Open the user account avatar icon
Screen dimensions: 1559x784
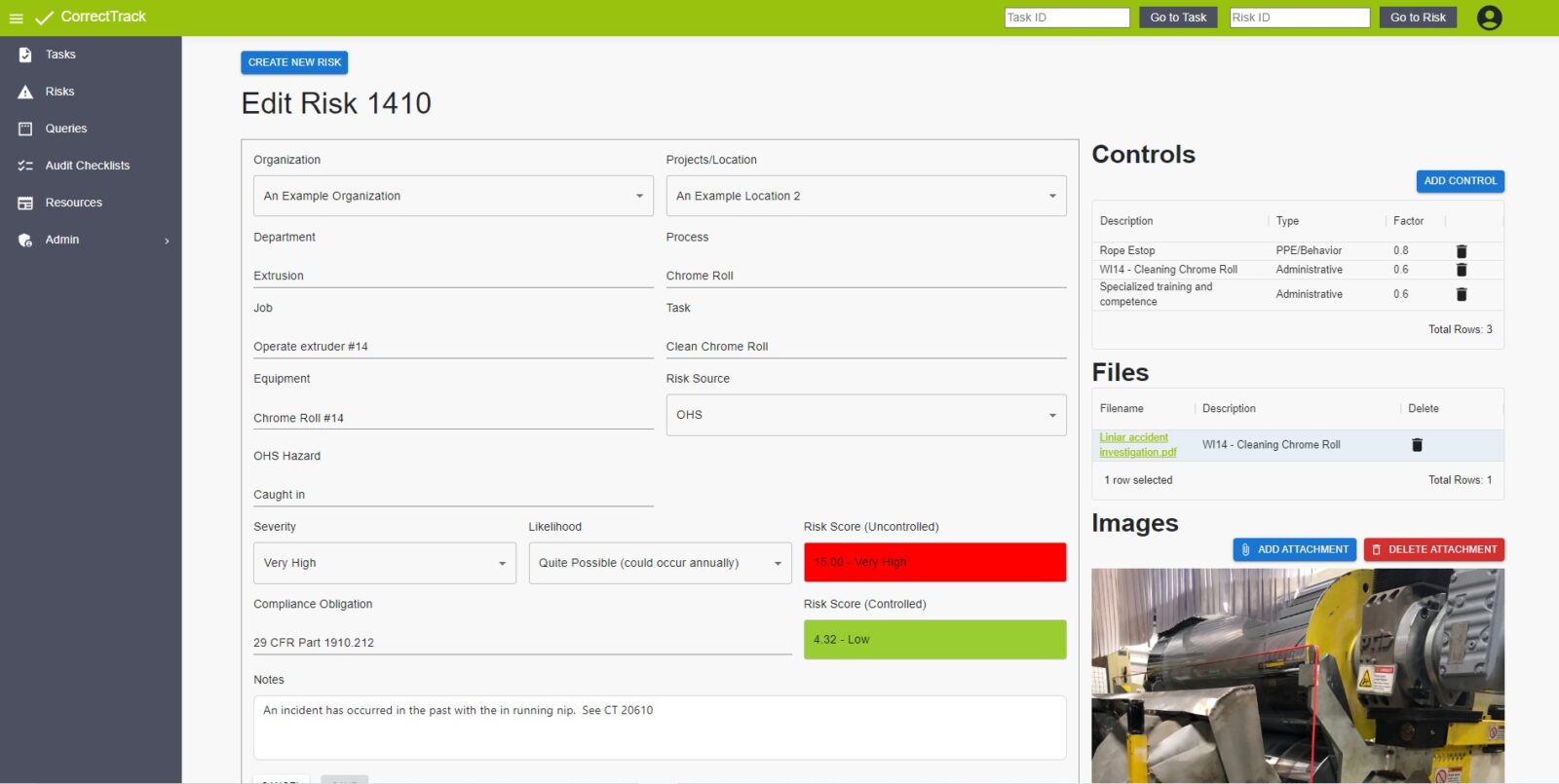(x=1489, y=18)
